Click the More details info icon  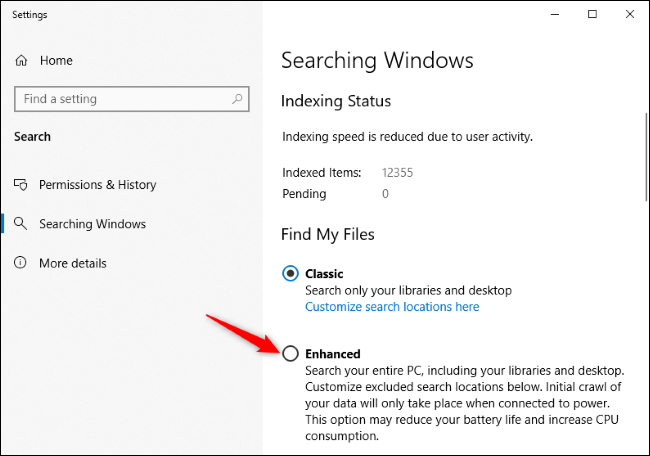[x=20, y=263]
